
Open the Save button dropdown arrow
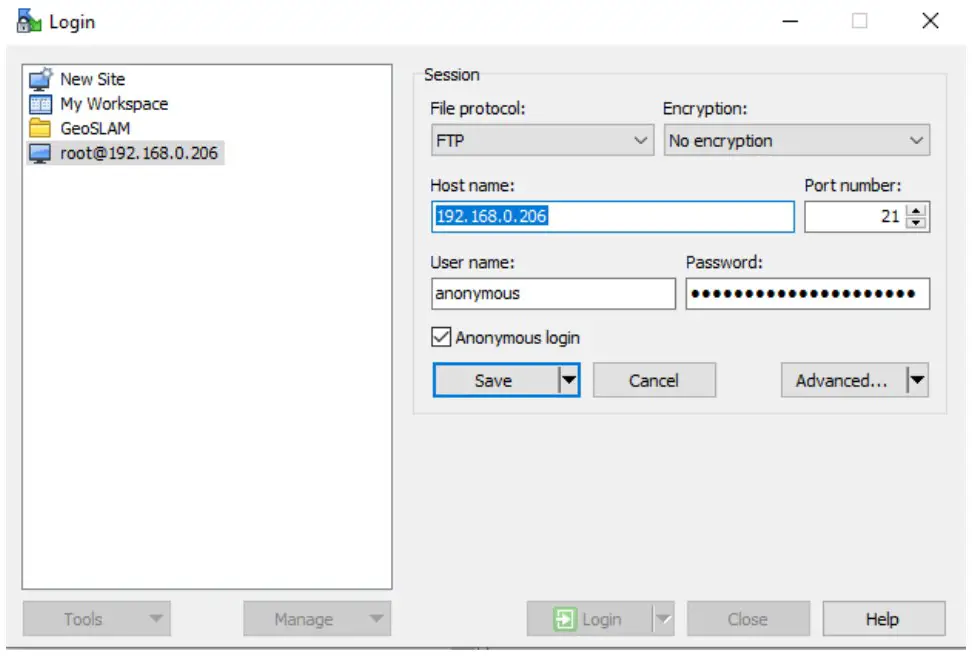[568, 380]
